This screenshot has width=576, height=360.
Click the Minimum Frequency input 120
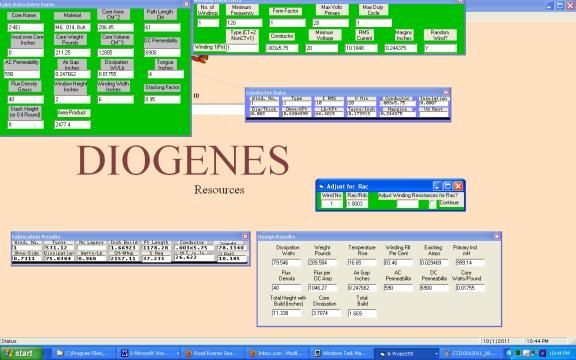244,23
